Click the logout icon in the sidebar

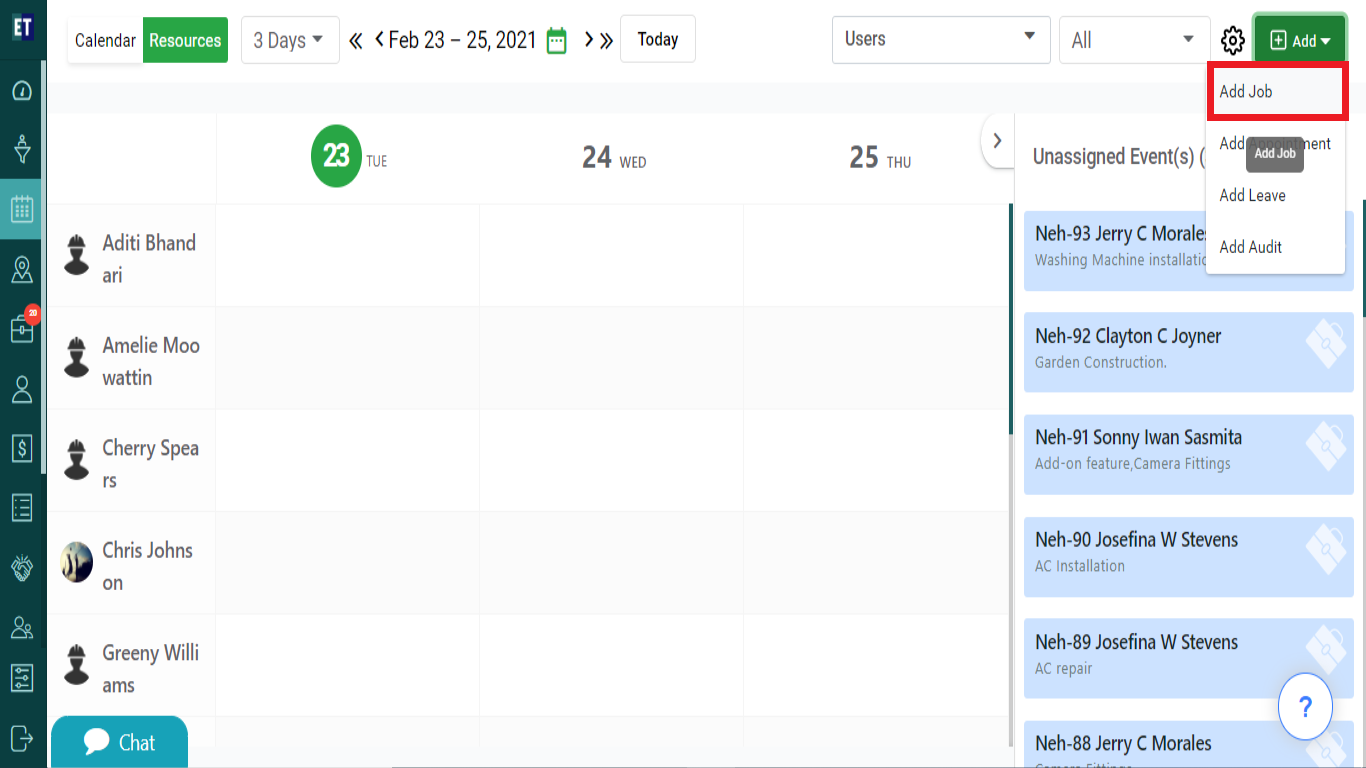(22, 738)
